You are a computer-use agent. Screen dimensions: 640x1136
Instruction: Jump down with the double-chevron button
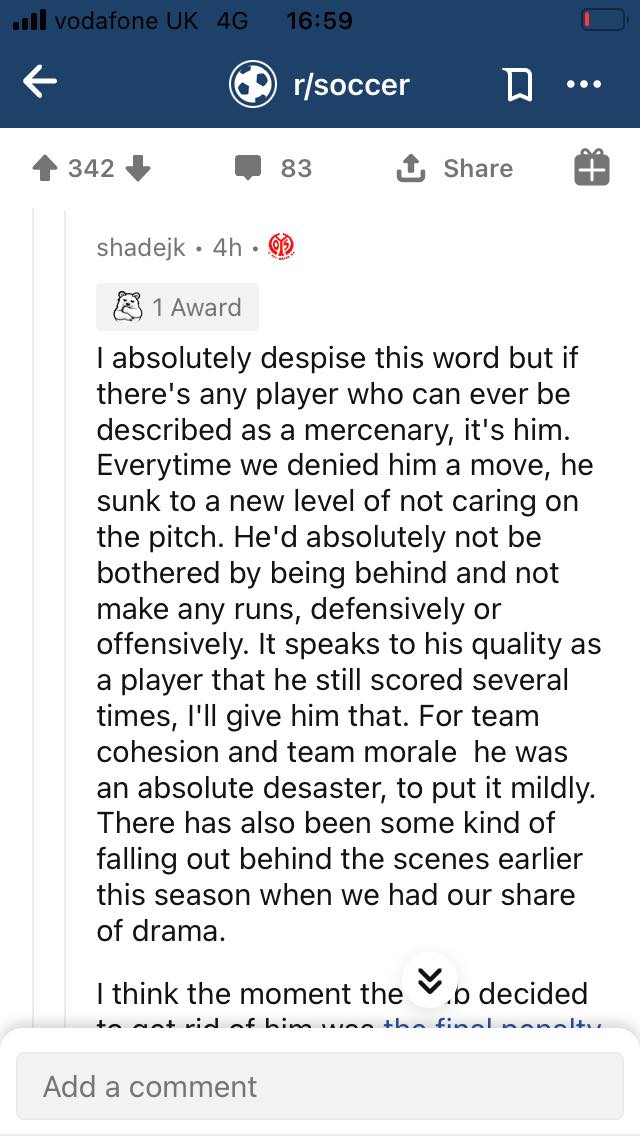pos(429,980)
